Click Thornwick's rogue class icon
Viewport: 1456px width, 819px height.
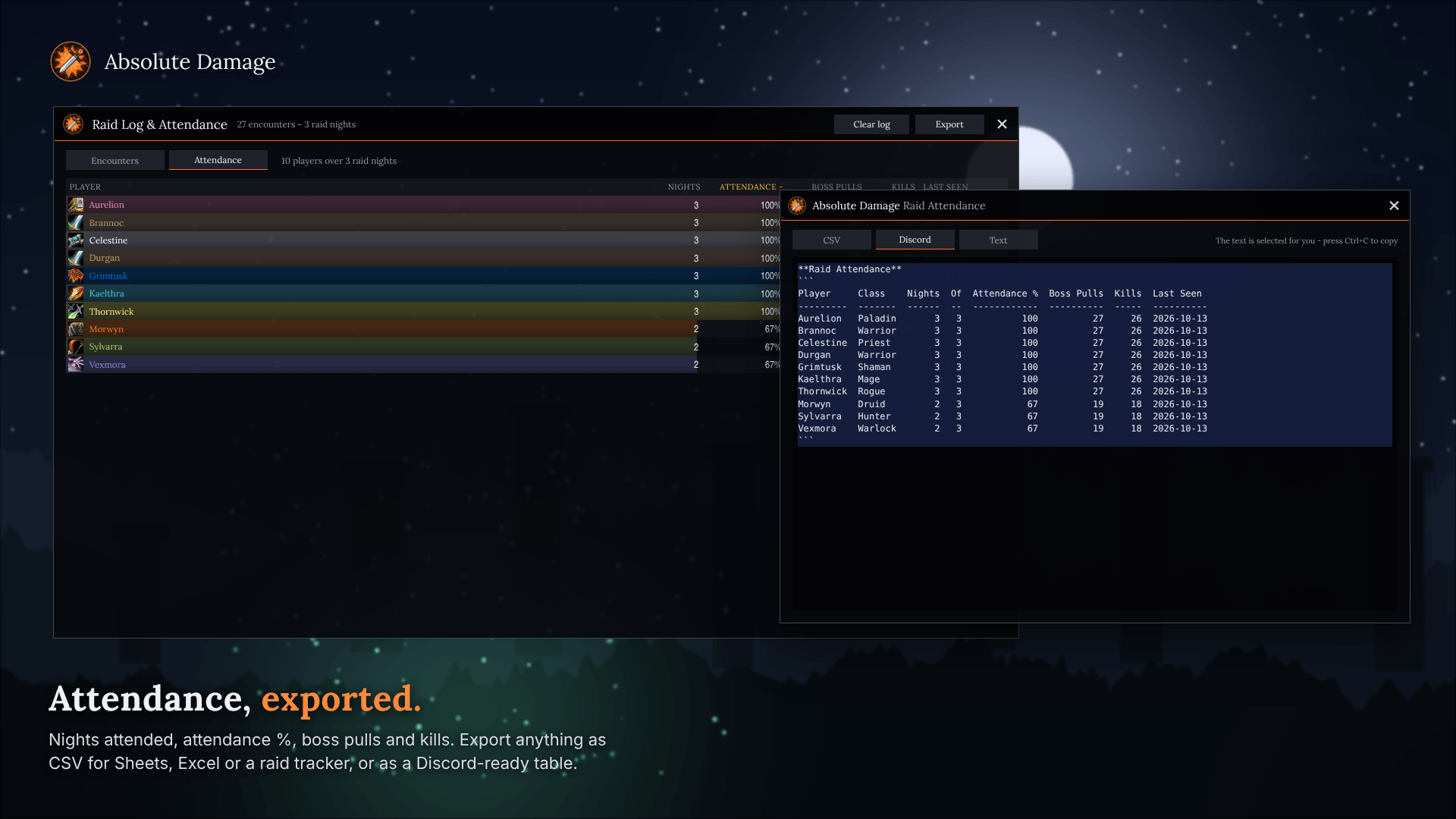[76, 312]
